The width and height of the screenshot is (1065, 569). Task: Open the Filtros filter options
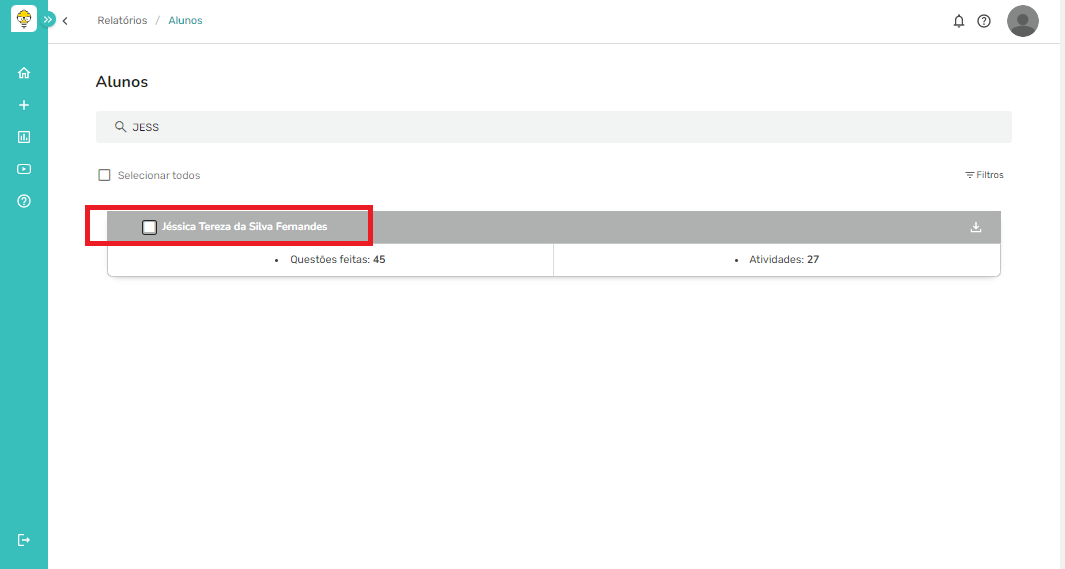pyautogui.click(x=984, y=175)
